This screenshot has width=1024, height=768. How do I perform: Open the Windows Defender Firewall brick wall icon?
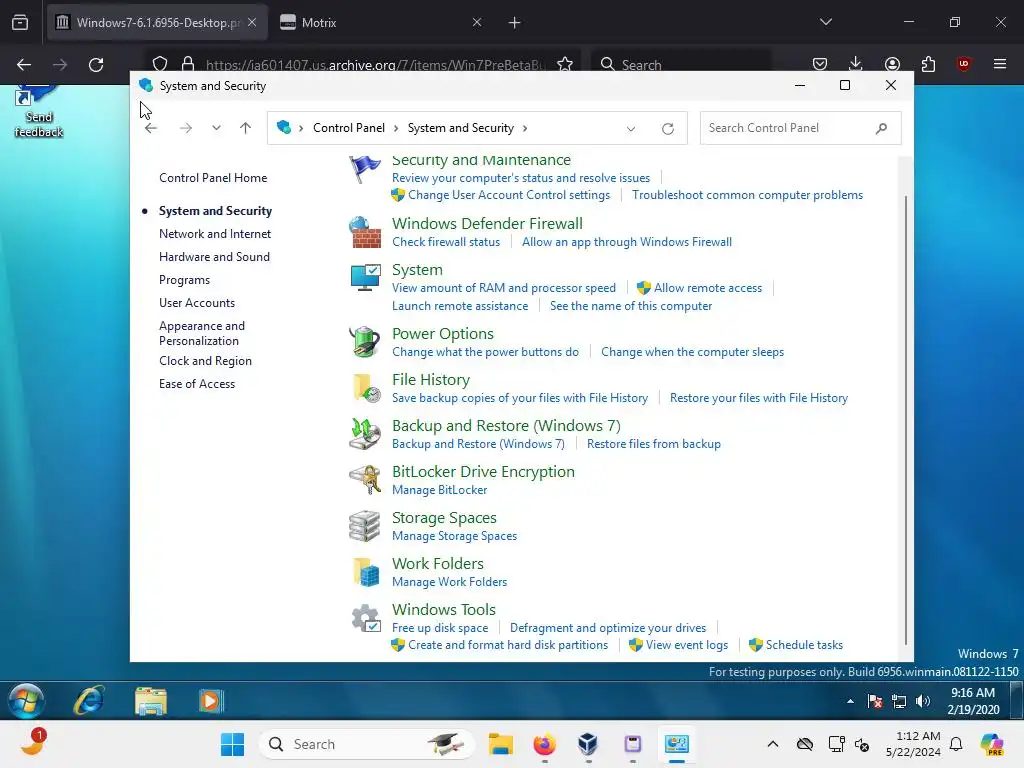coord(364,232)
